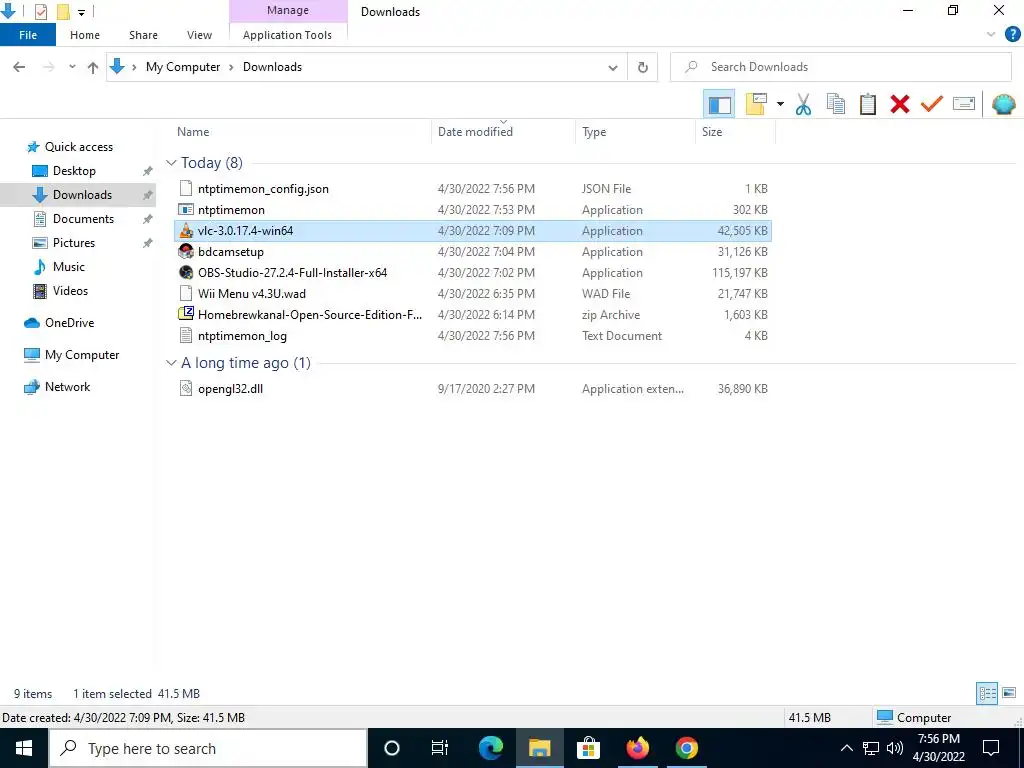Open the Folder Options dropdown arrow
Image resolution: width=1024 pixels, height=768 pixels.
(x=780, y=104)
